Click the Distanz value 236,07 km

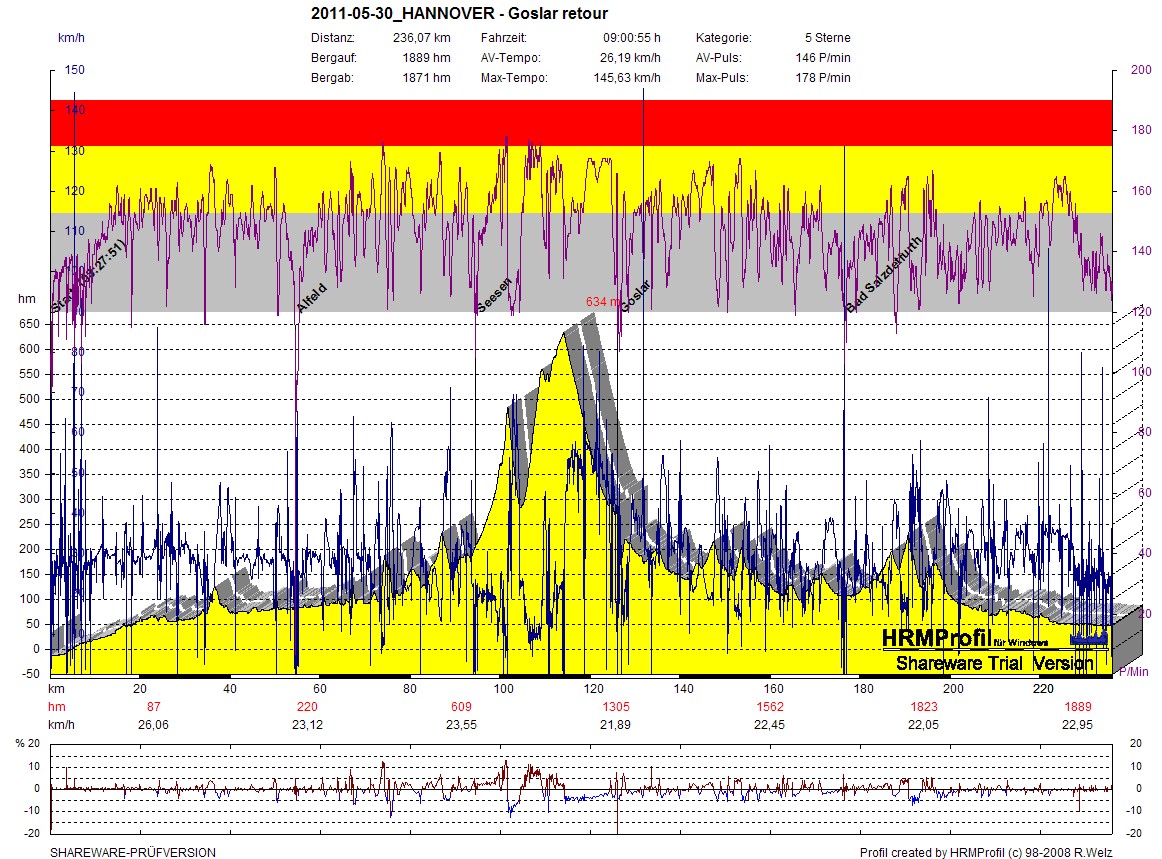point(421,38)
